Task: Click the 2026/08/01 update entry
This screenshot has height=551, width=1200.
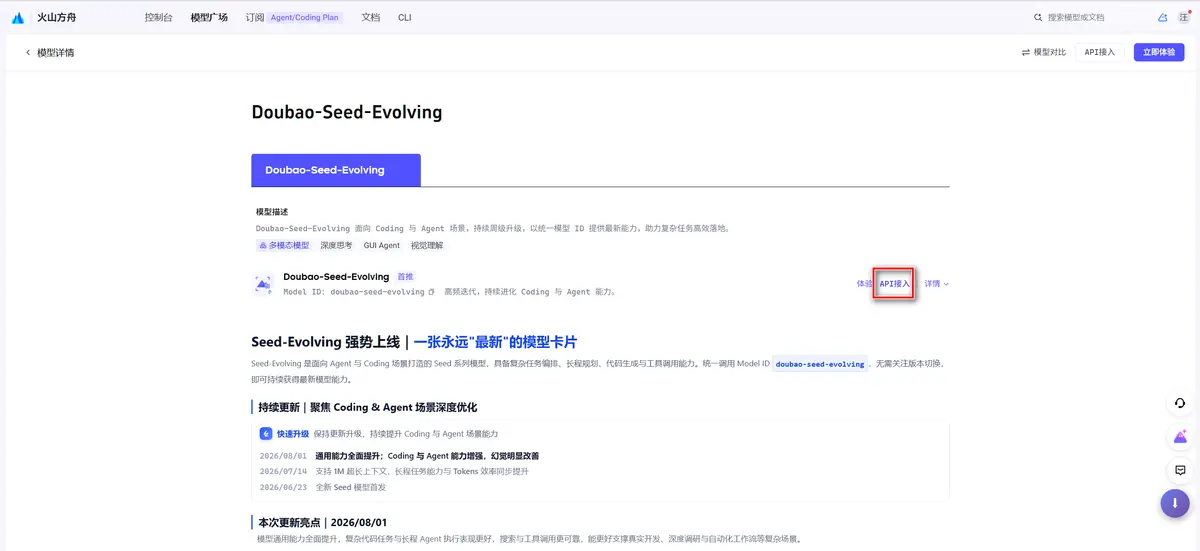Action: click(x=400, y=456)
